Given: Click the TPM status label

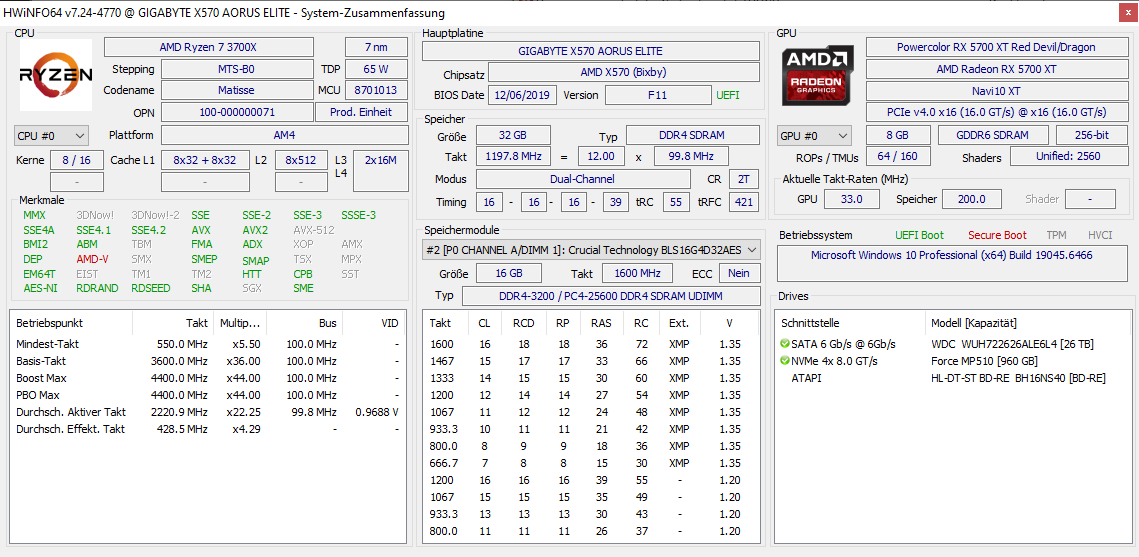Looking at the screenshot, I should click(x=1056, y=235).
